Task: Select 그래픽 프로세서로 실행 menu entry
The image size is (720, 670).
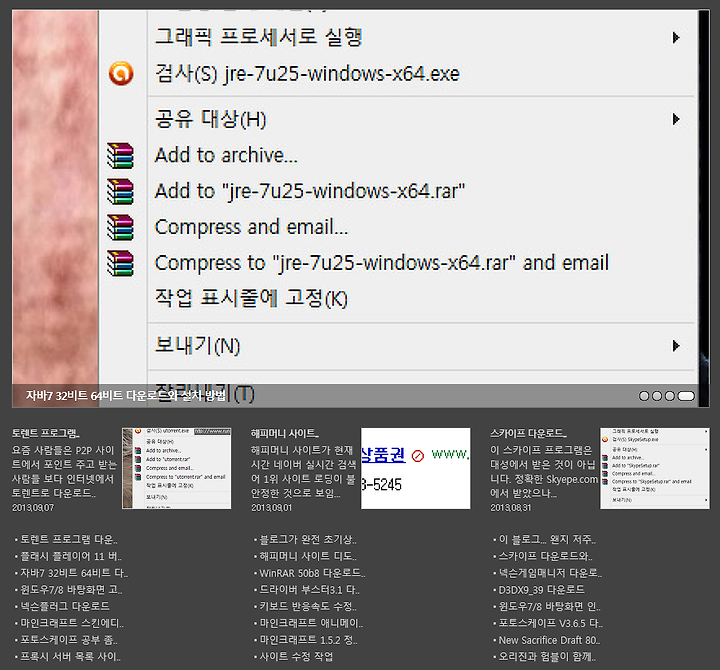Action: (259, 37)
